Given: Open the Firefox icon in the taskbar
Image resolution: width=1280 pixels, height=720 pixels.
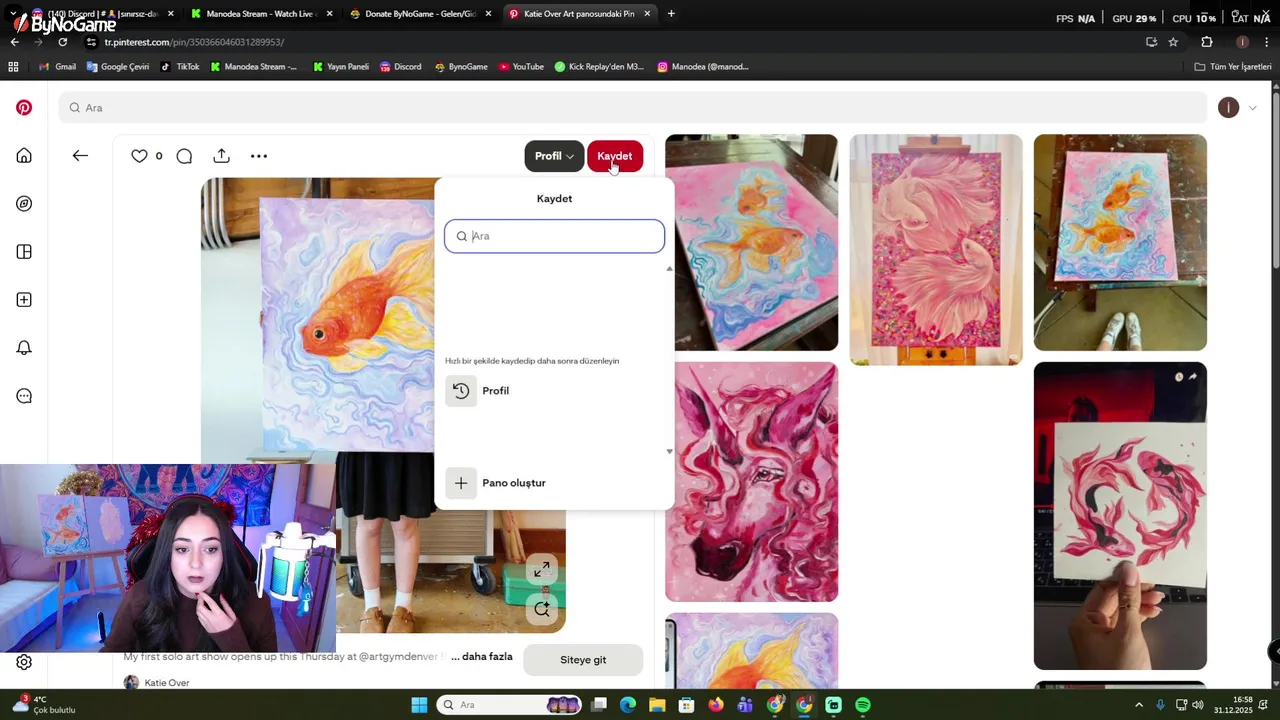Looking at the screenshot, I should (715, 705).
